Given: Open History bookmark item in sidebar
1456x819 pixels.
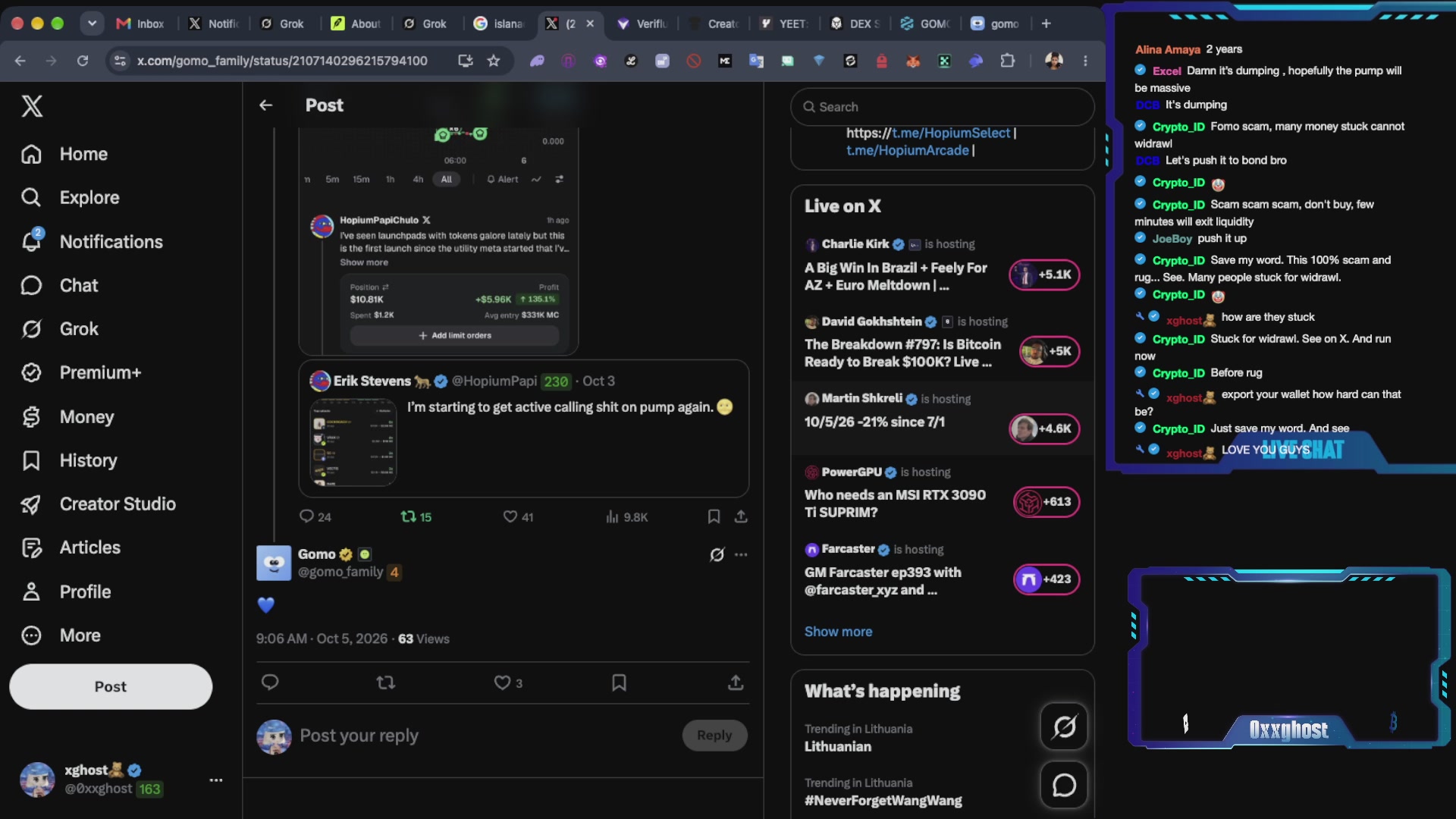Looking at the screenshot, I should 69,460.
